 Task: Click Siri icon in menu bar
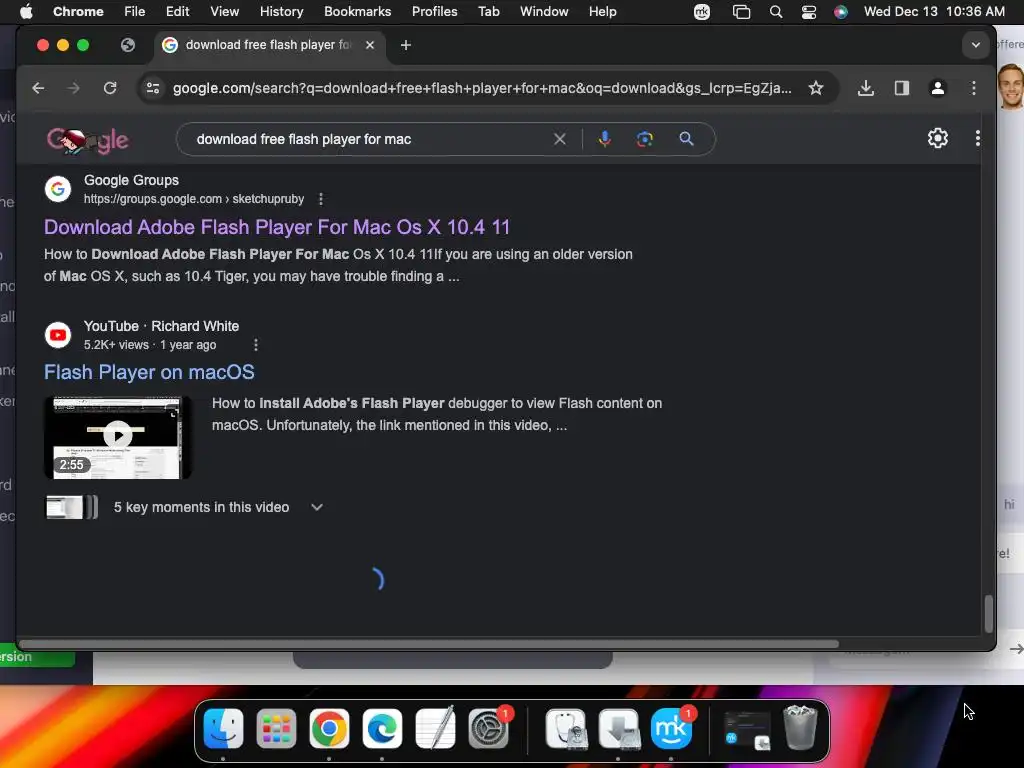coord(841,12)
